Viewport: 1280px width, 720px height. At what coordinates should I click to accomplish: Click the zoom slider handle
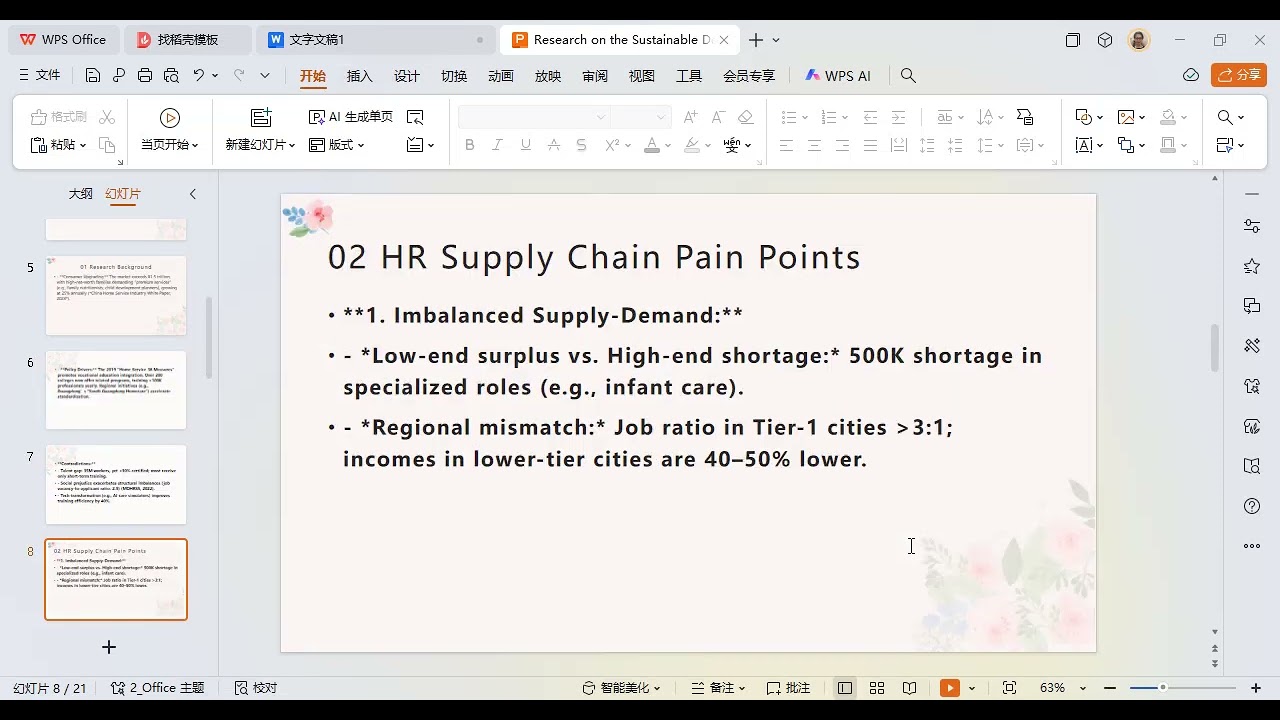pyautogui.click(x=1163, y=688)
